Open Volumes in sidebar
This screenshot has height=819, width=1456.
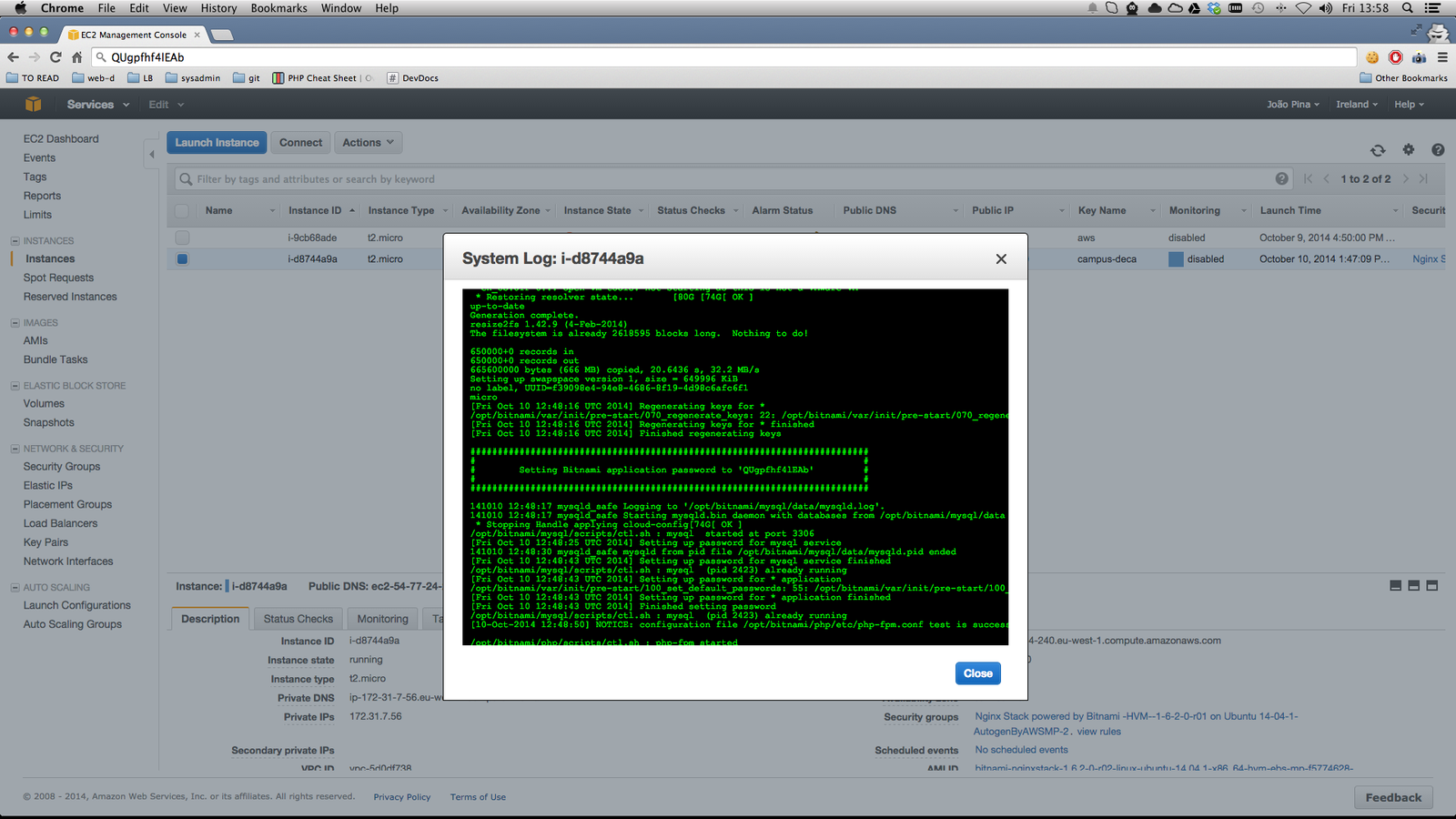(x=44, y=404)
